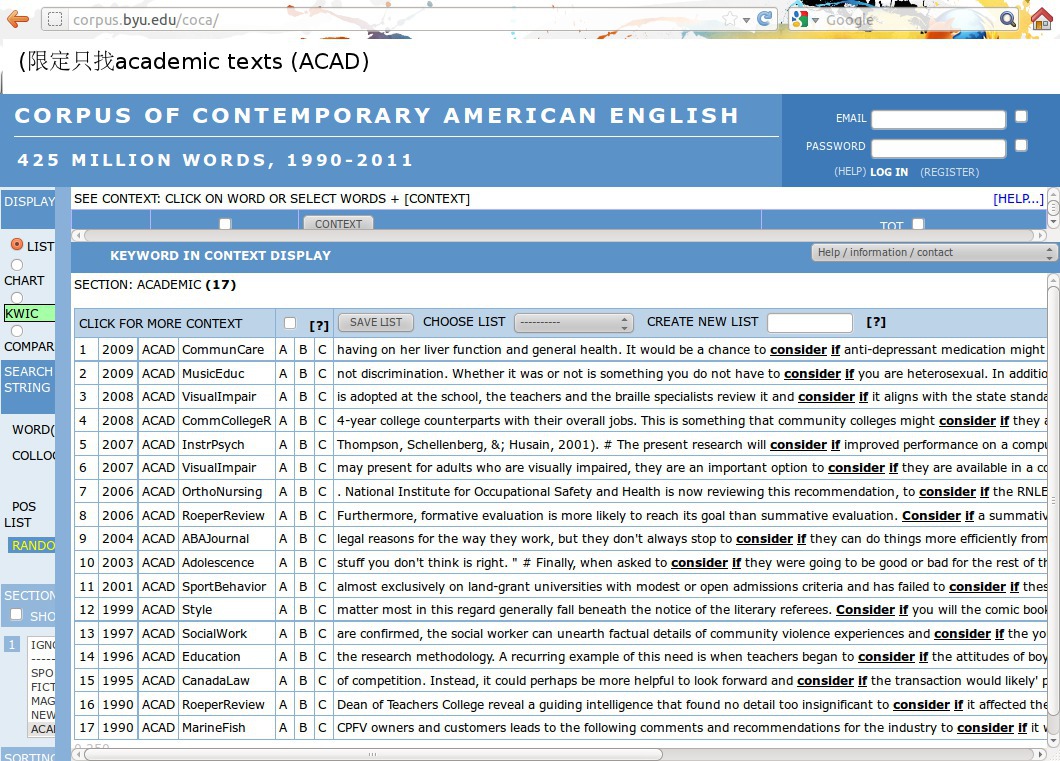
Task: Click 'Consider if' keyword in row 8
Action: 938,516
